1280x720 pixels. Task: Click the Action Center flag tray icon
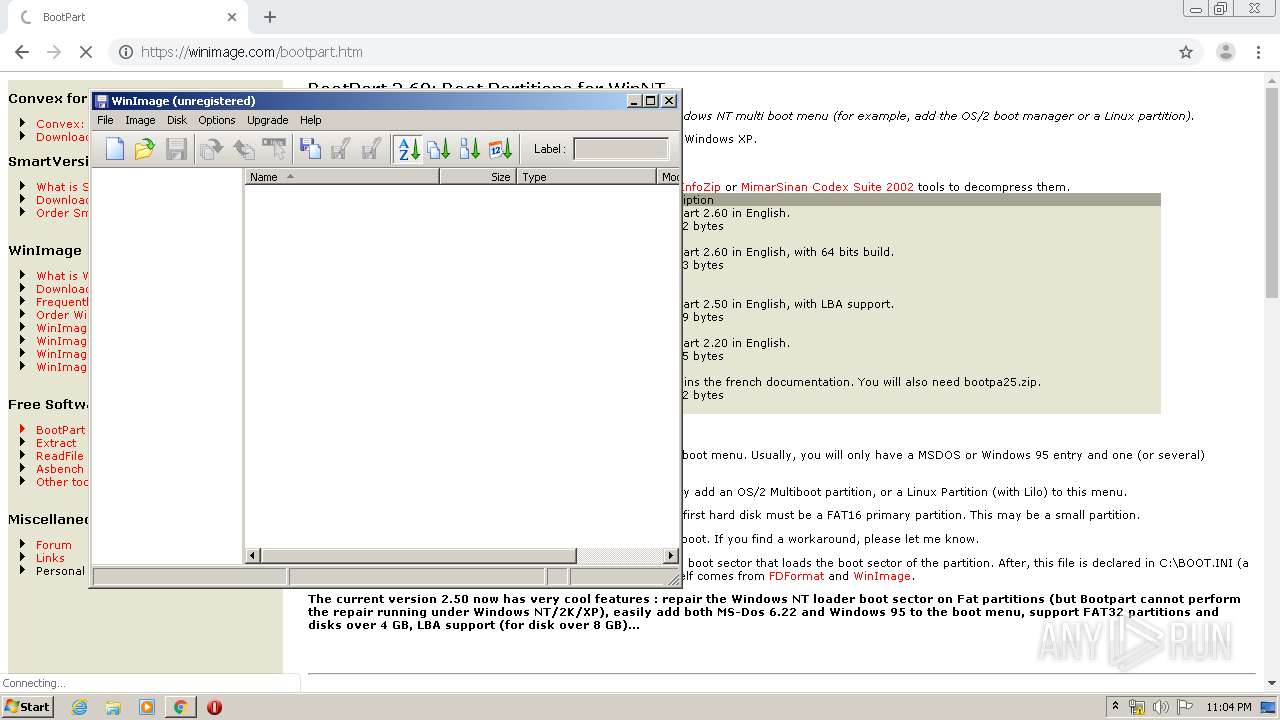click(x=1184, y=707)
